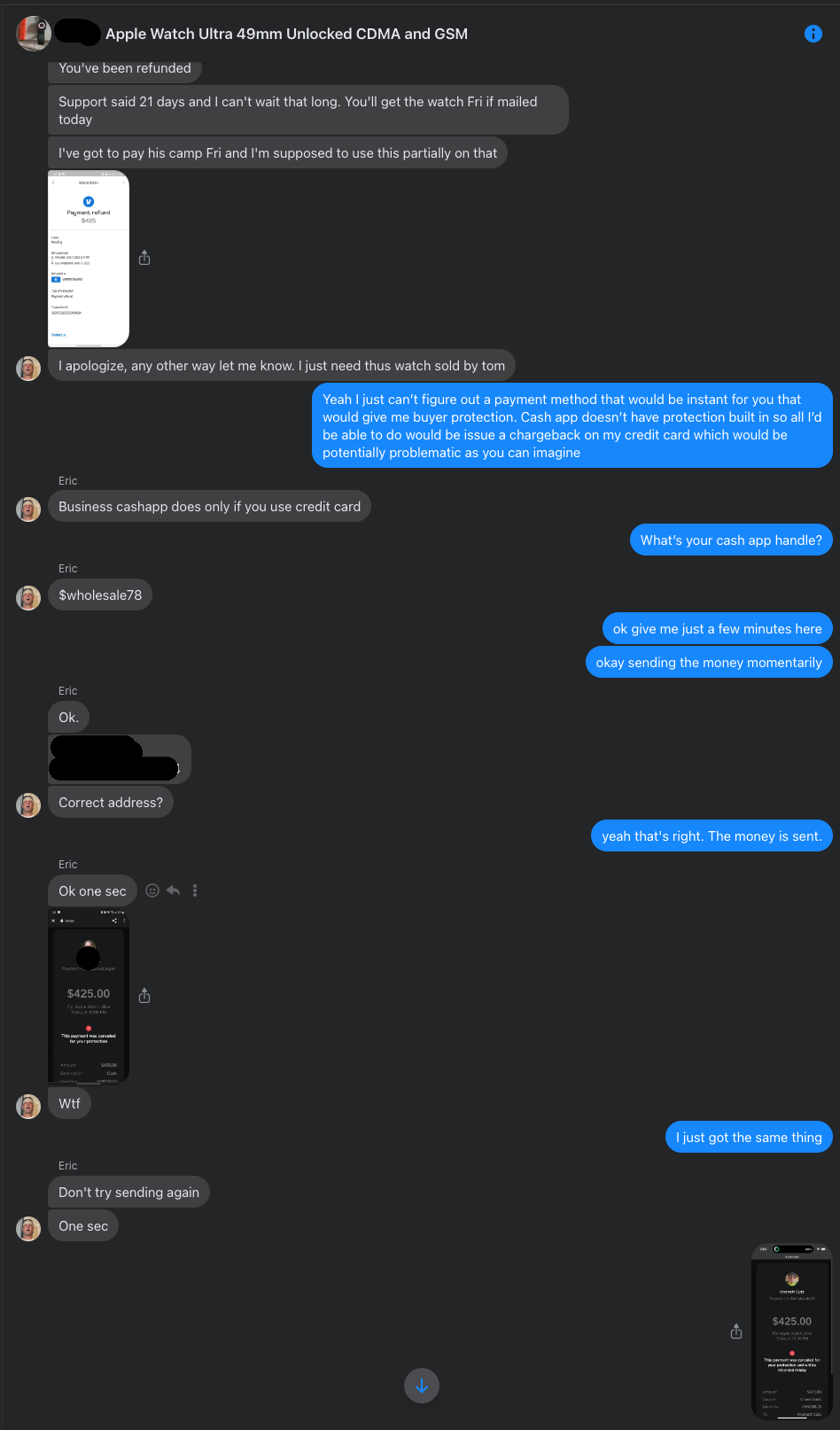The width and height of the screenshot is (840, 1430).
Task: Open the Apple Watch Ultra 49mm listing title
Action: pos(286,34)
